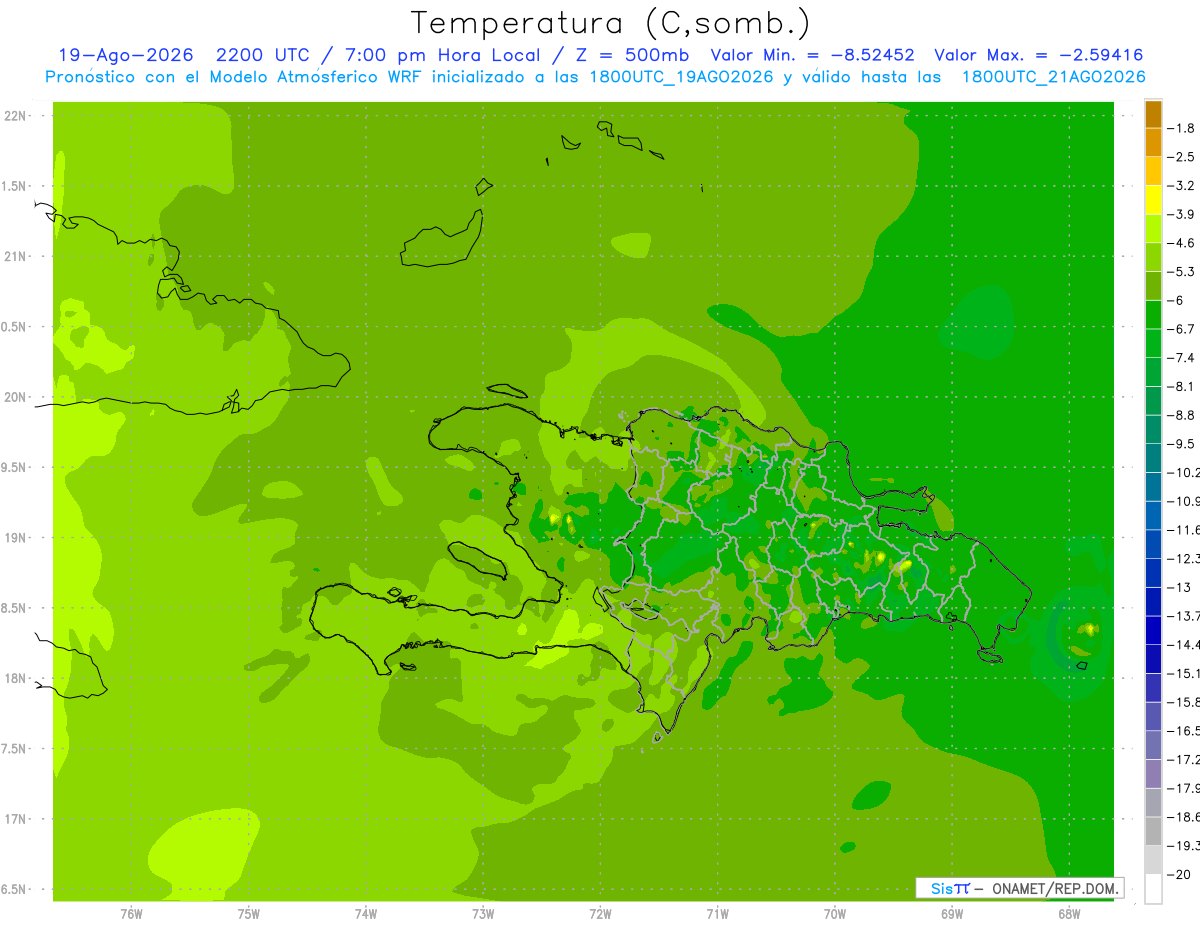
Task: Click the '18N' latitude axis label
Action: 16,678
